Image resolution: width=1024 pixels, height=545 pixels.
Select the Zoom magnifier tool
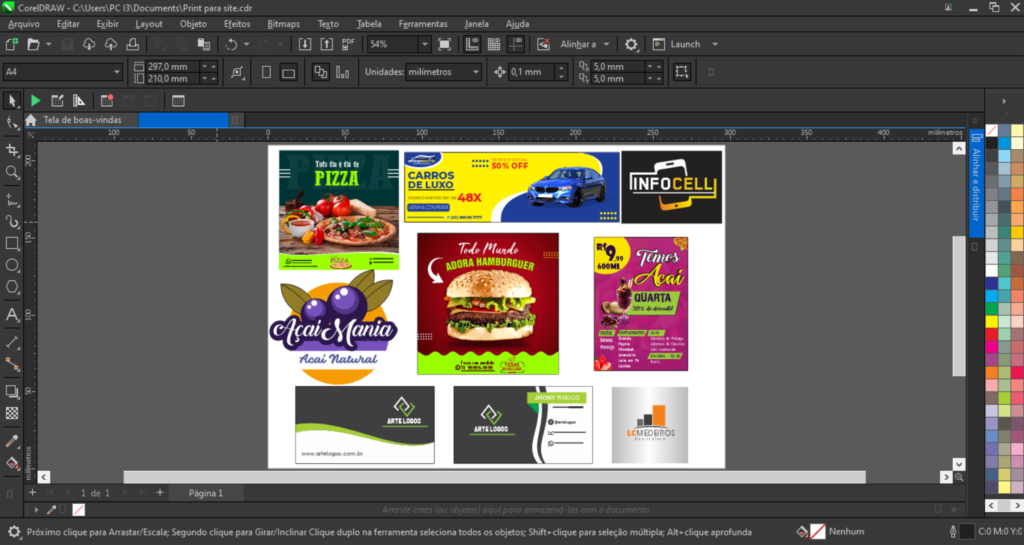(x=13, y=172)
